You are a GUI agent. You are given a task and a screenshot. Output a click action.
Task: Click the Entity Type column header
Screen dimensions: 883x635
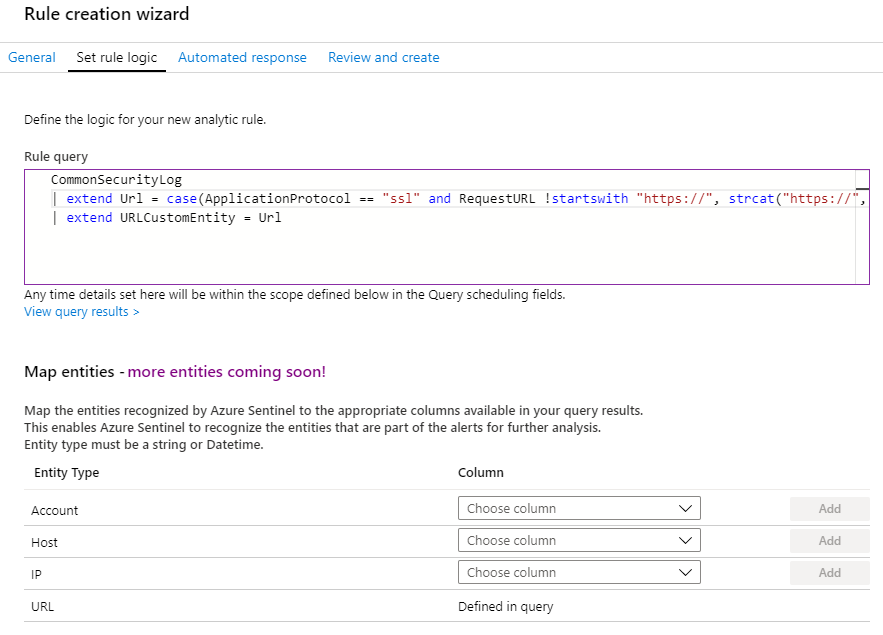coord(67,472)
